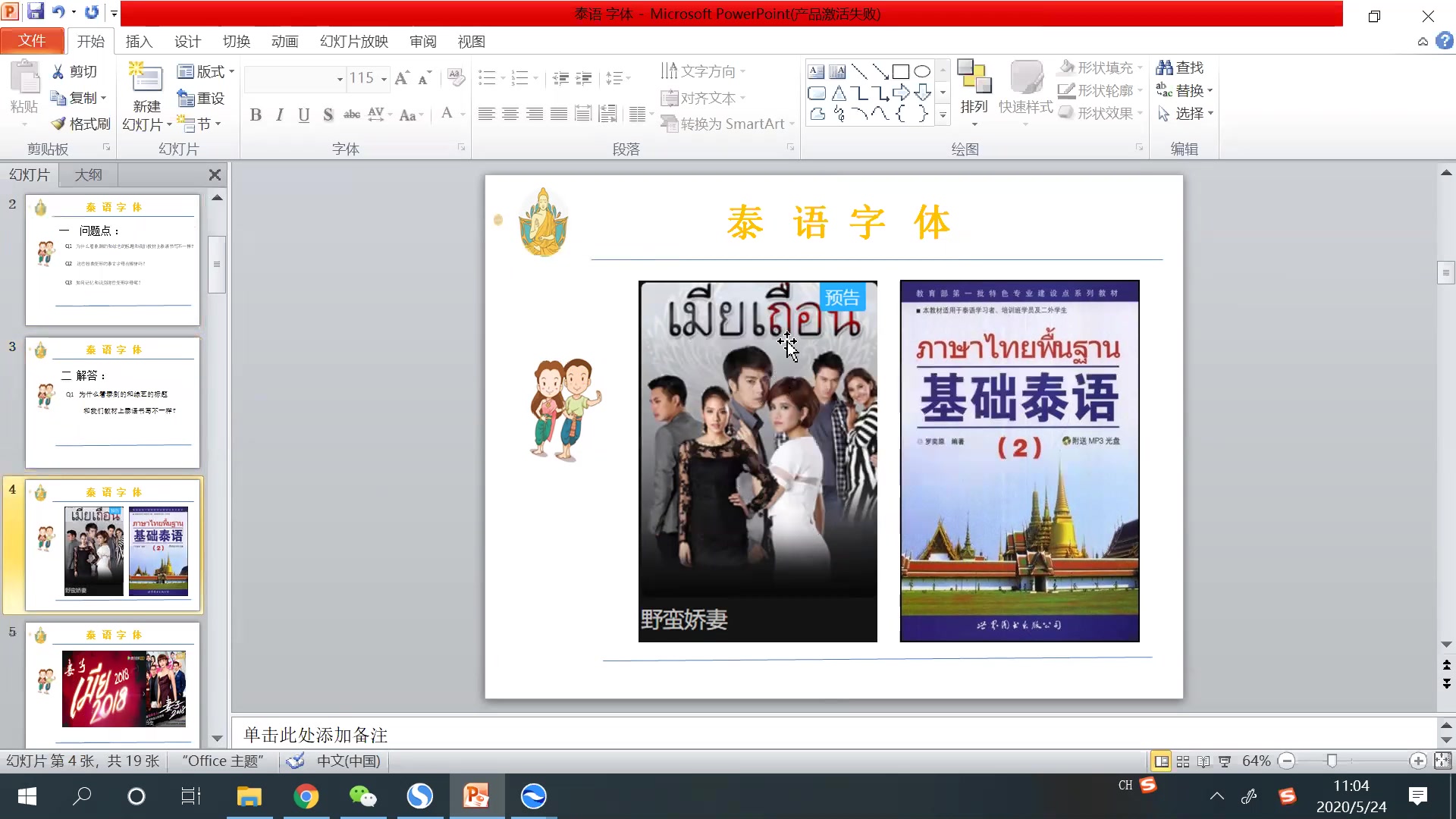Select slide 2 thumbnail
The height and width of the screenshot is (819, 1456).
click(x=113, y=260)
